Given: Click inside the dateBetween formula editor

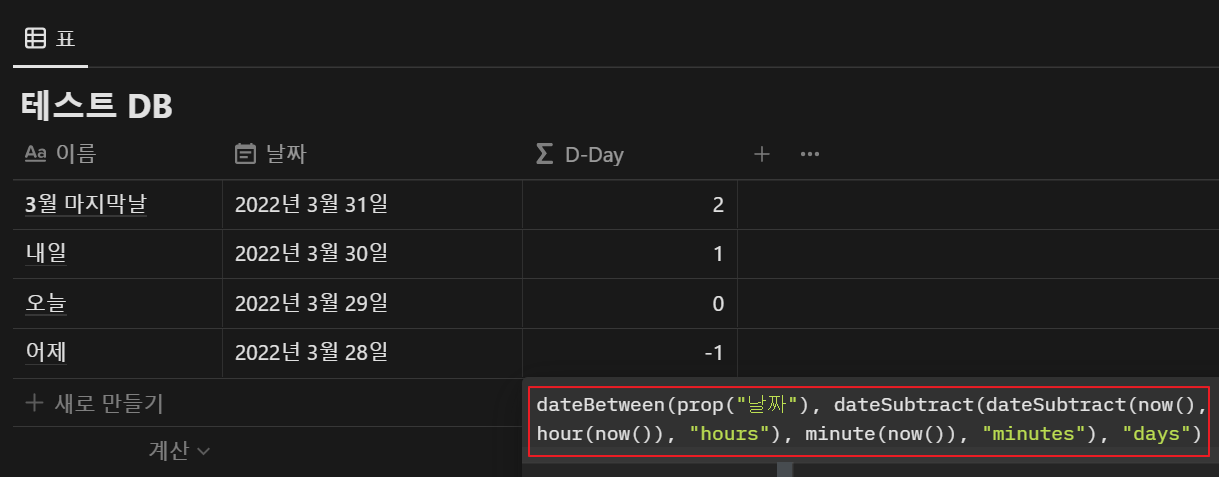Looking at the screenshot, I should [869, 420].
